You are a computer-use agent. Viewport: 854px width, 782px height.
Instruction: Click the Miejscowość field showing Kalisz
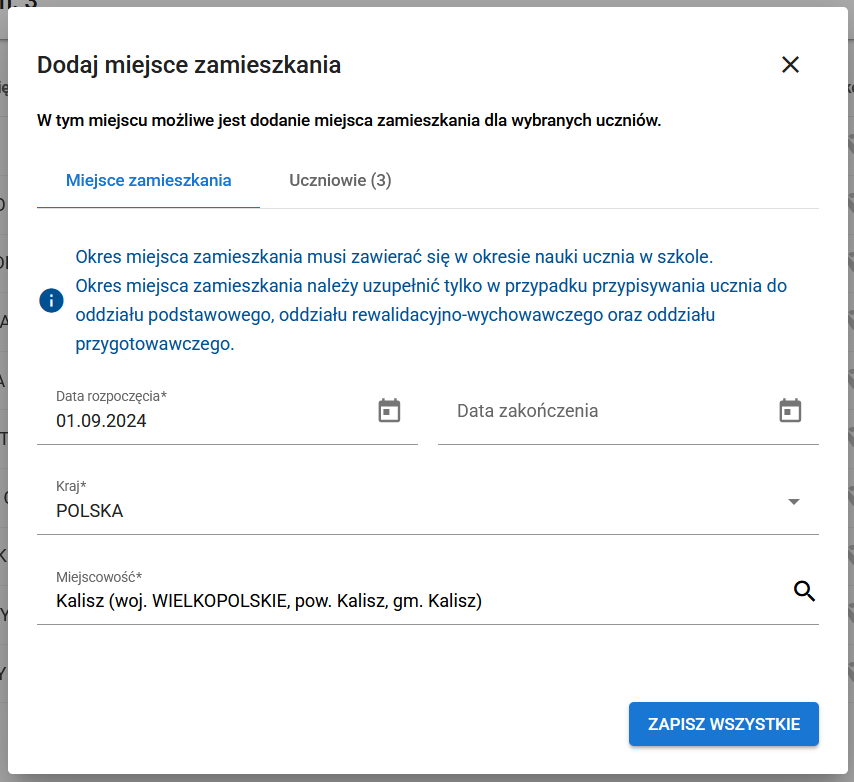click(268, 600)
